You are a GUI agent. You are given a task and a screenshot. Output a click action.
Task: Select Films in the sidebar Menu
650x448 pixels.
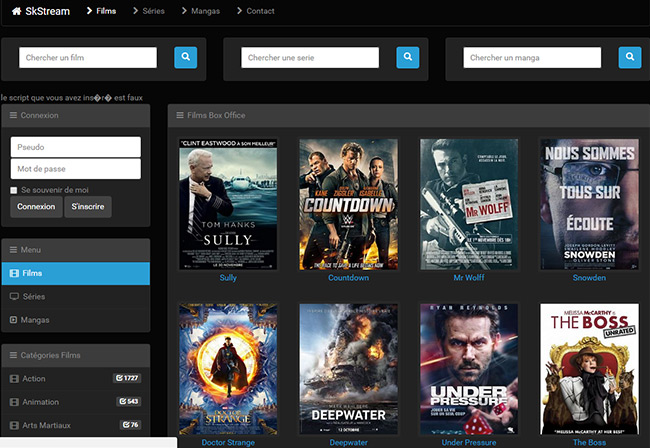pos(76,274)
